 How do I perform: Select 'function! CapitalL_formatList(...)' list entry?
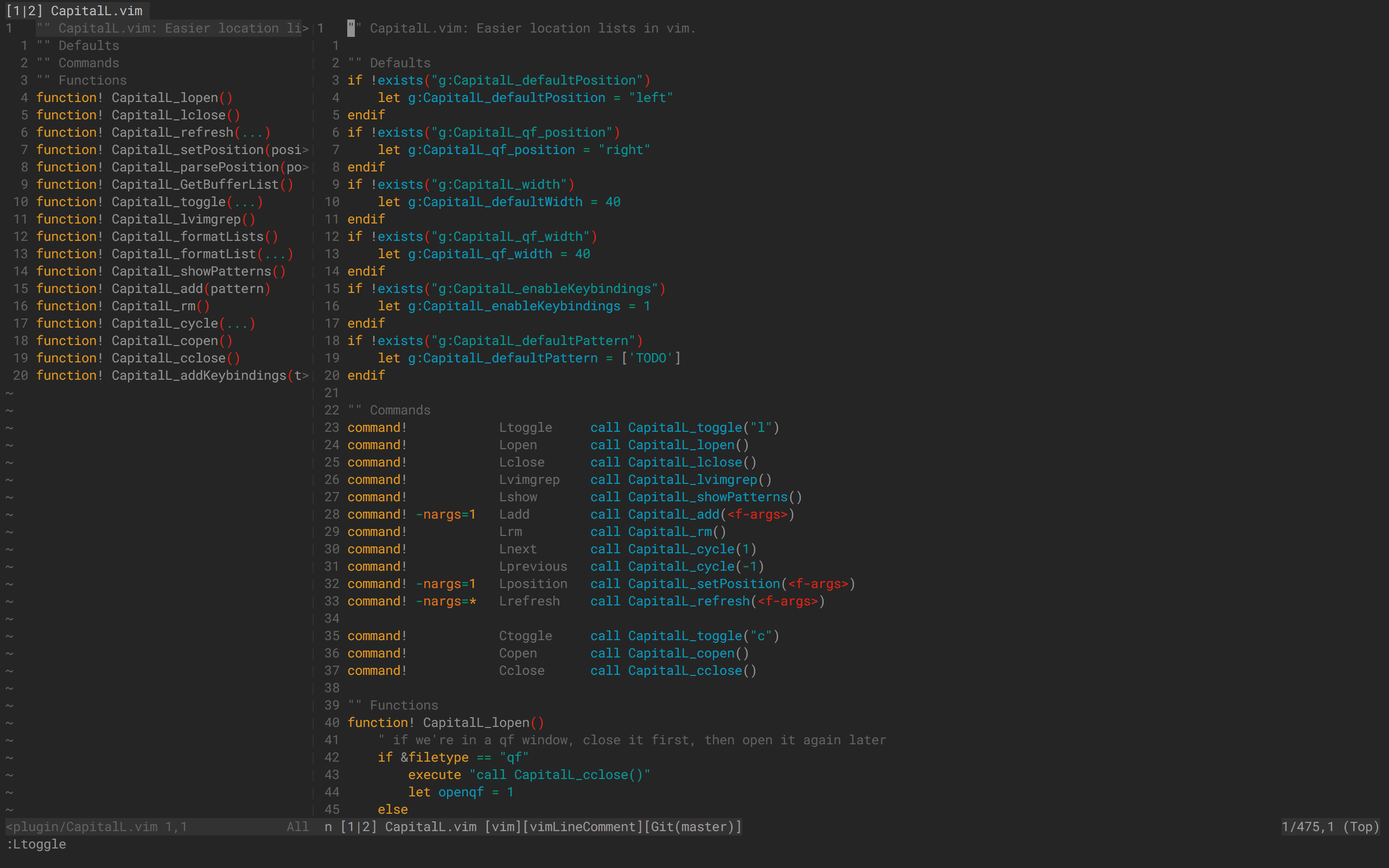165,254
